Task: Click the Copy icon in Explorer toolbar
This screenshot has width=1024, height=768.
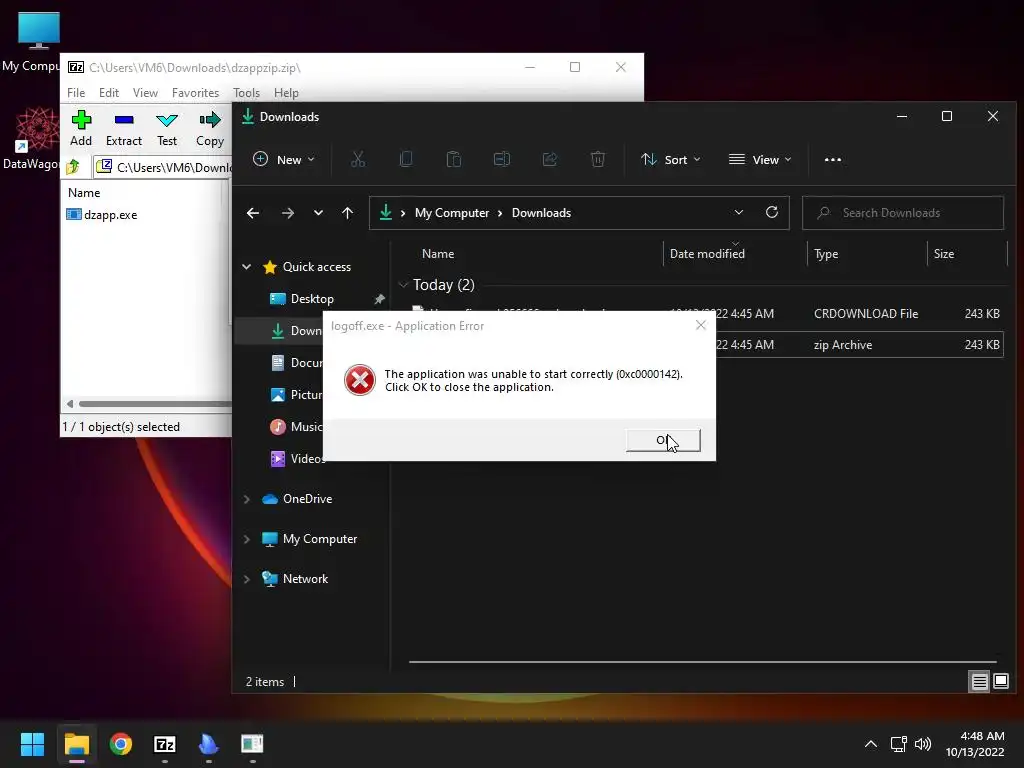Action: click(x=406, y=159)
